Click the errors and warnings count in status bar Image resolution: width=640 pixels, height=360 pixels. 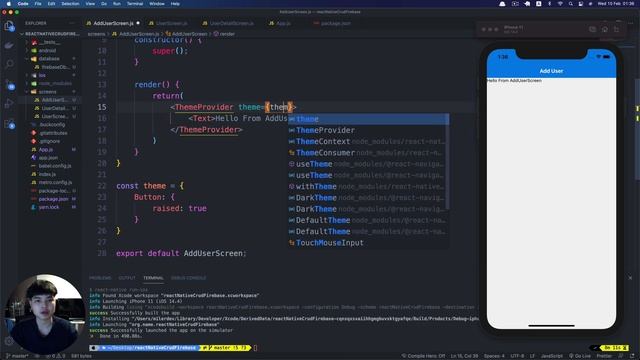coord(56,356)
